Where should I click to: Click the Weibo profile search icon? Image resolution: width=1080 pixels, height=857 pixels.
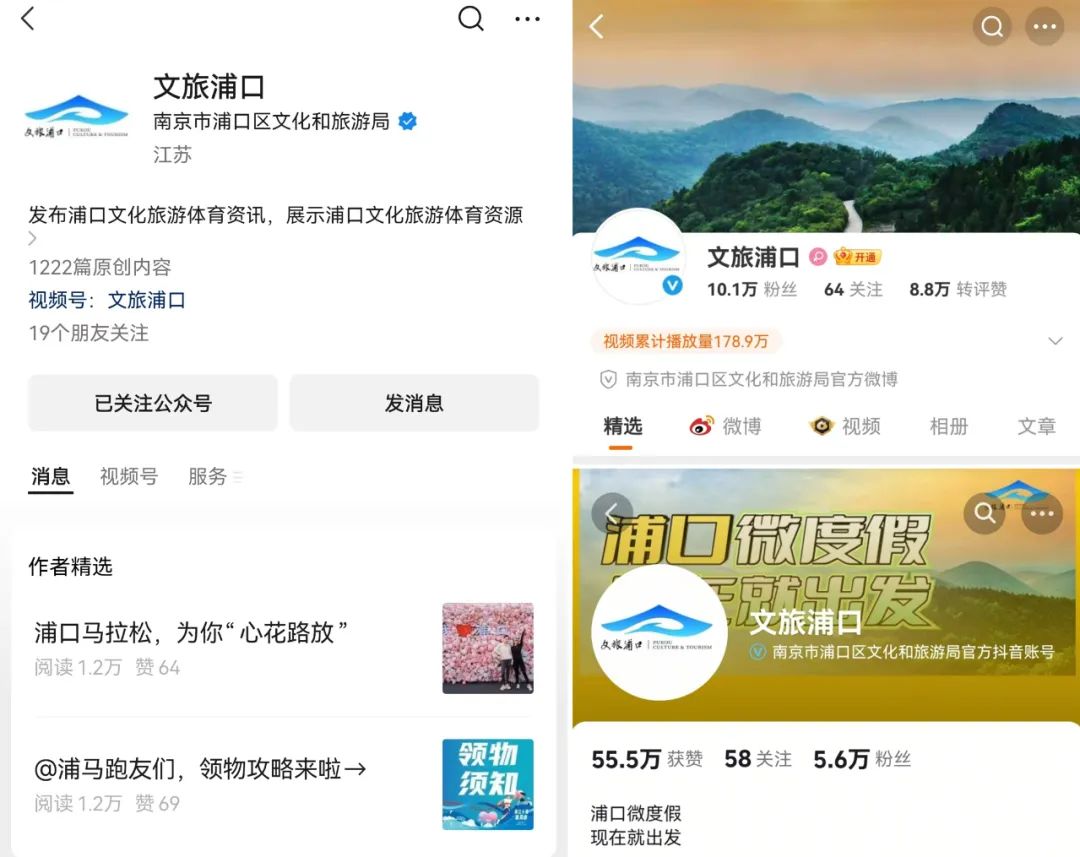pos(992,27)
